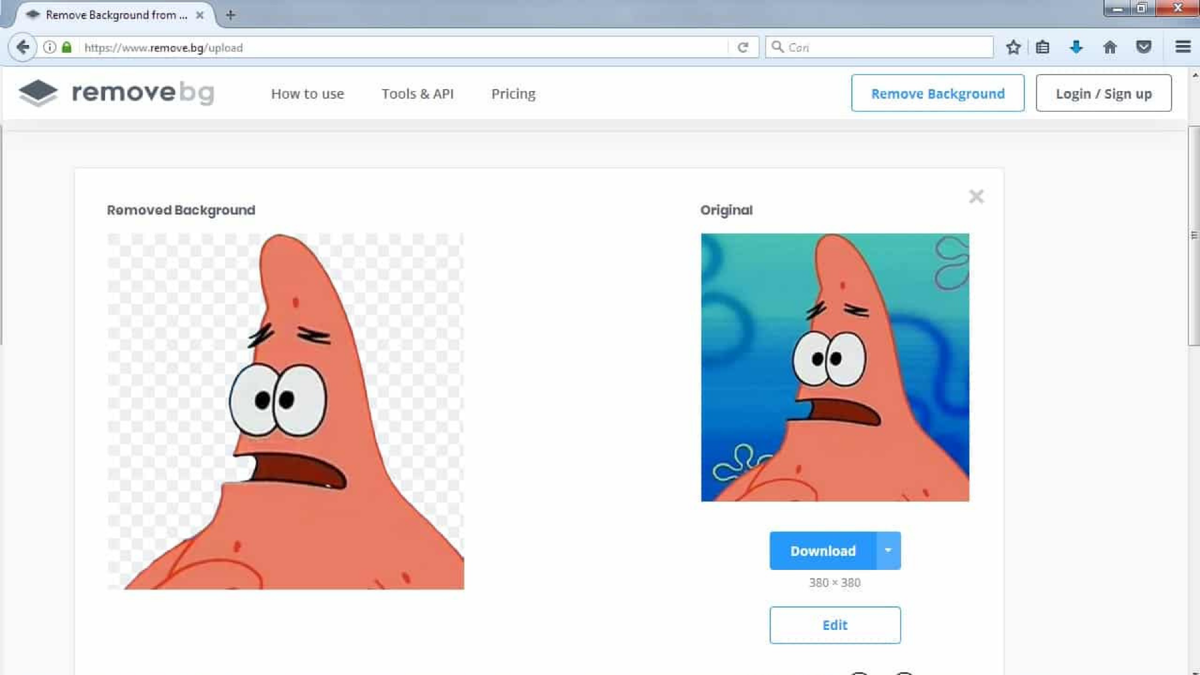The width and height of the screenshot is (1200, 675).
Task: Open the search engine dropdown in search bar
Action: pos(779,46)
